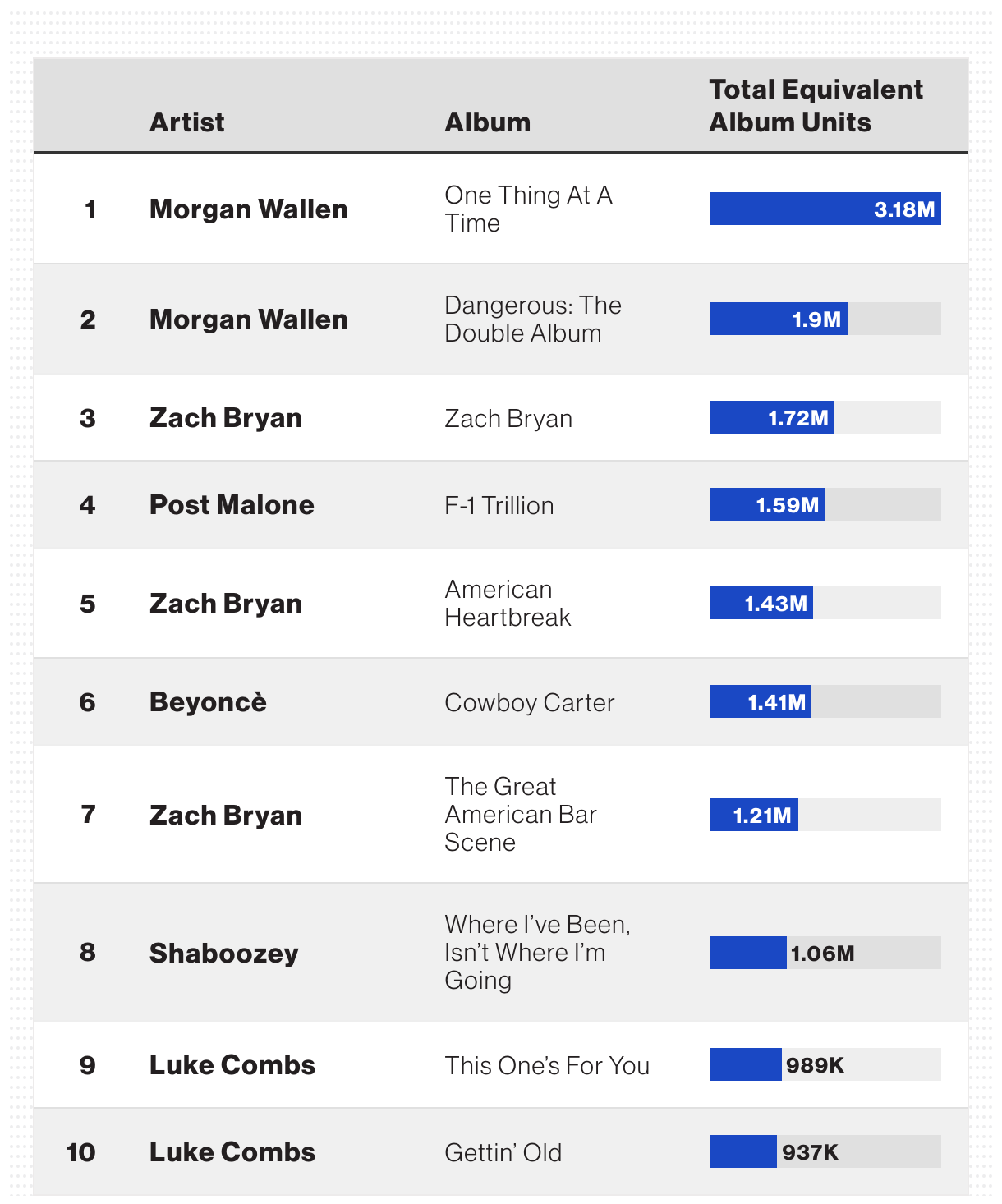The height and width of the screenshot is (1204, 1002).
Task: Click the 1.9M units bar
Action: point(779,319)
